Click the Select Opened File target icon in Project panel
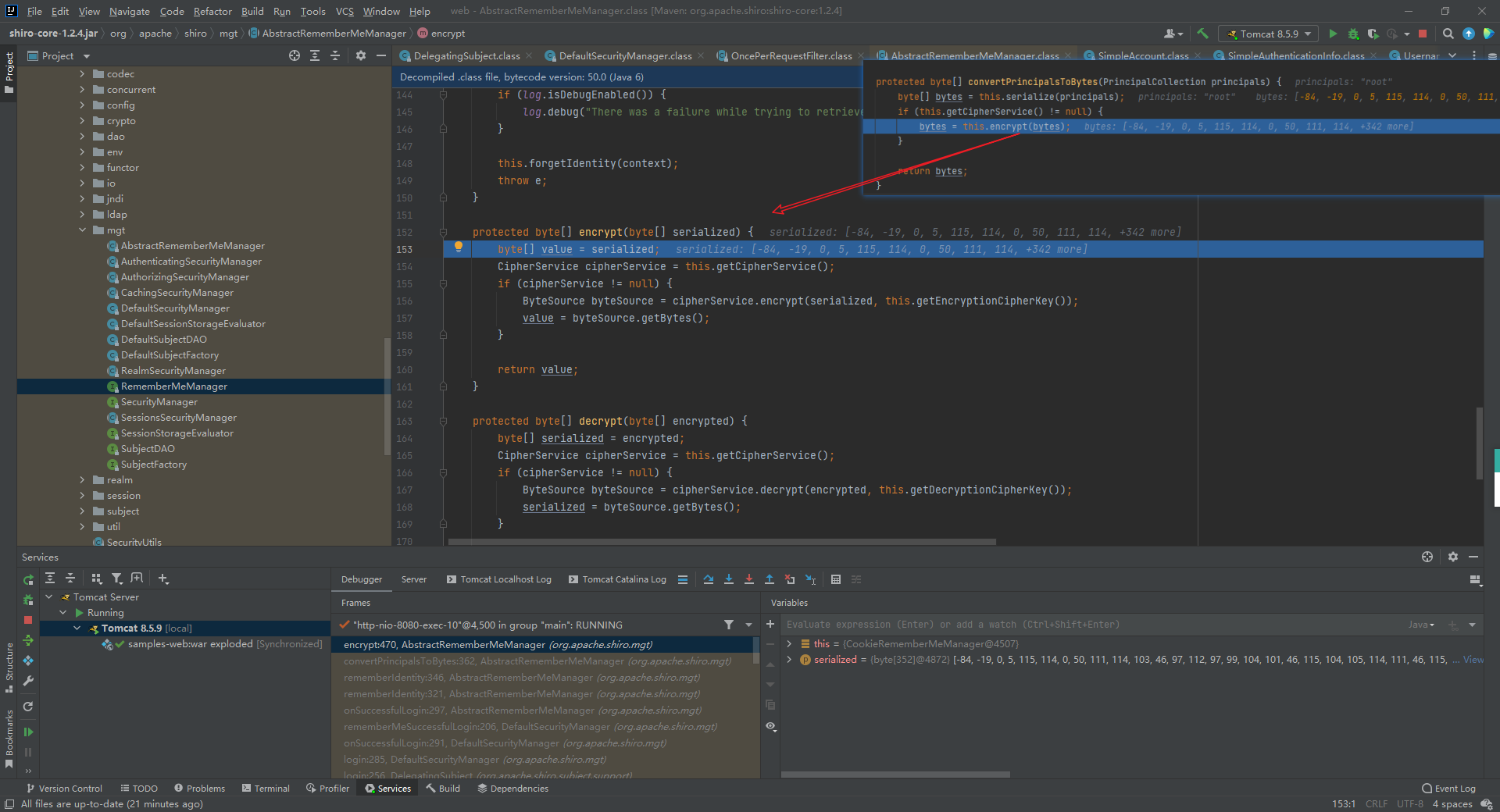This screenshot has height=812, width=1500. [x=294, y=55]
